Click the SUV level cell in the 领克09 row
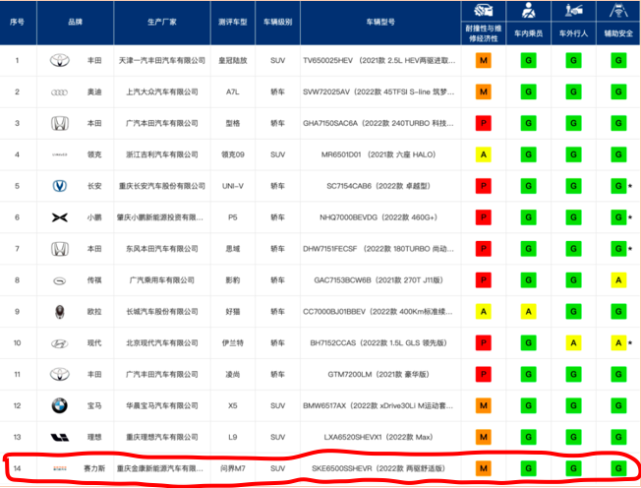This screenshot has width=641, height=488. 278,155
